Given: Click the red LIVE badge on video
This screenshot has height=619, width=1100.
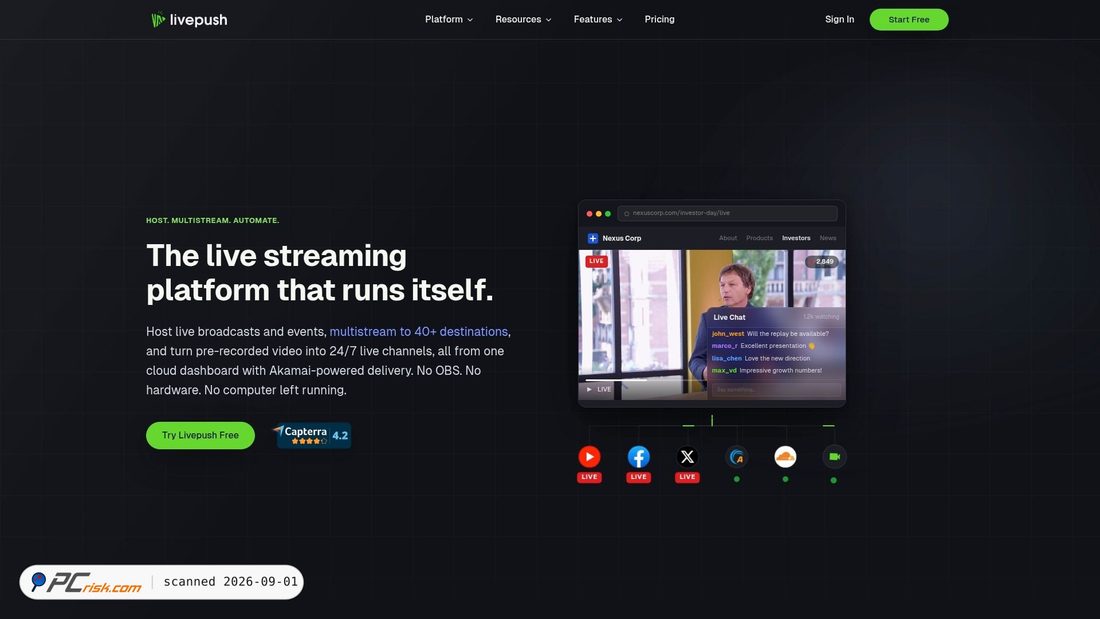Looking at the screenshot, I should point(596,261).
